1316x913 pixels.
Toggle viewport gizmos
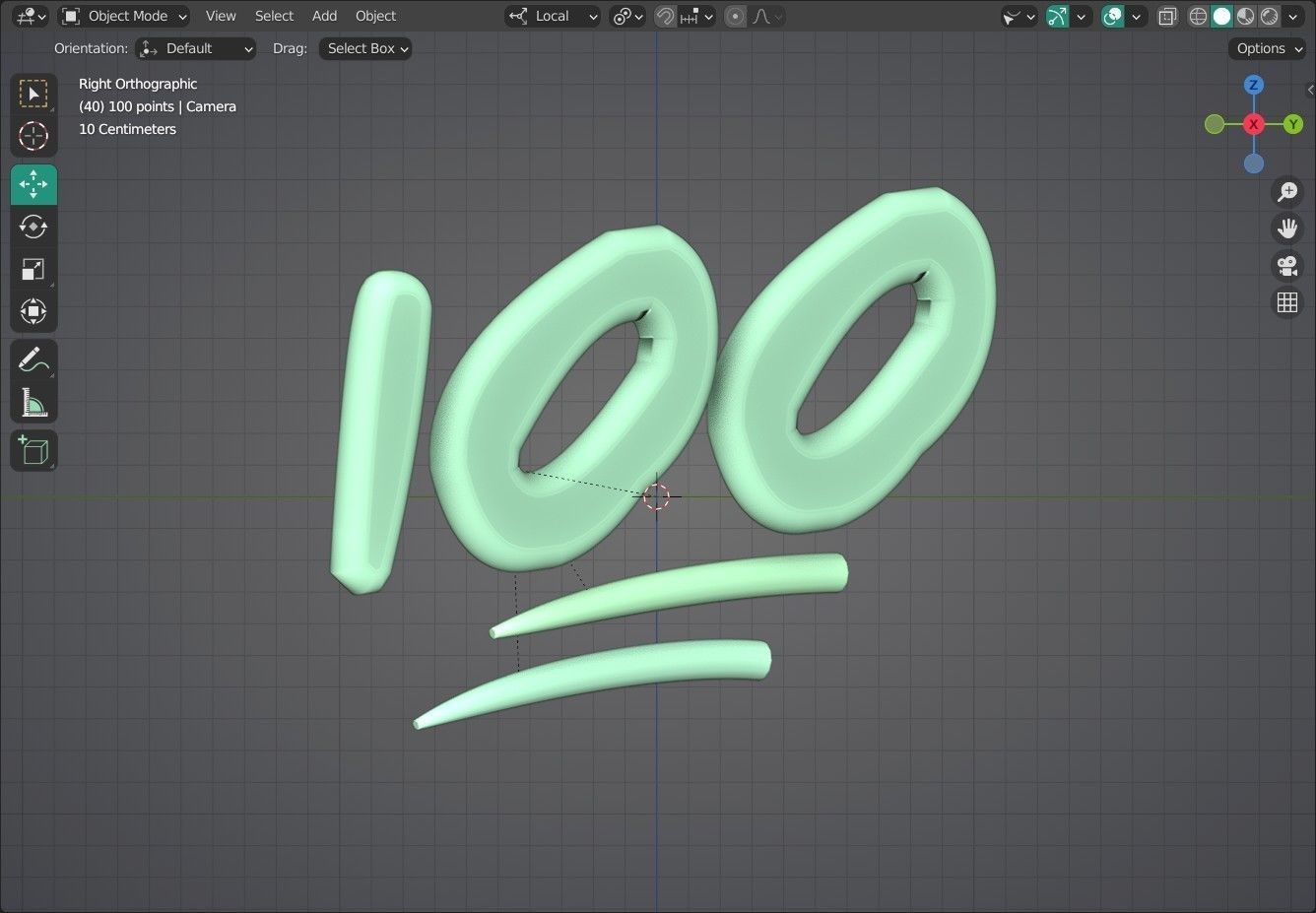coord(1057,16)
